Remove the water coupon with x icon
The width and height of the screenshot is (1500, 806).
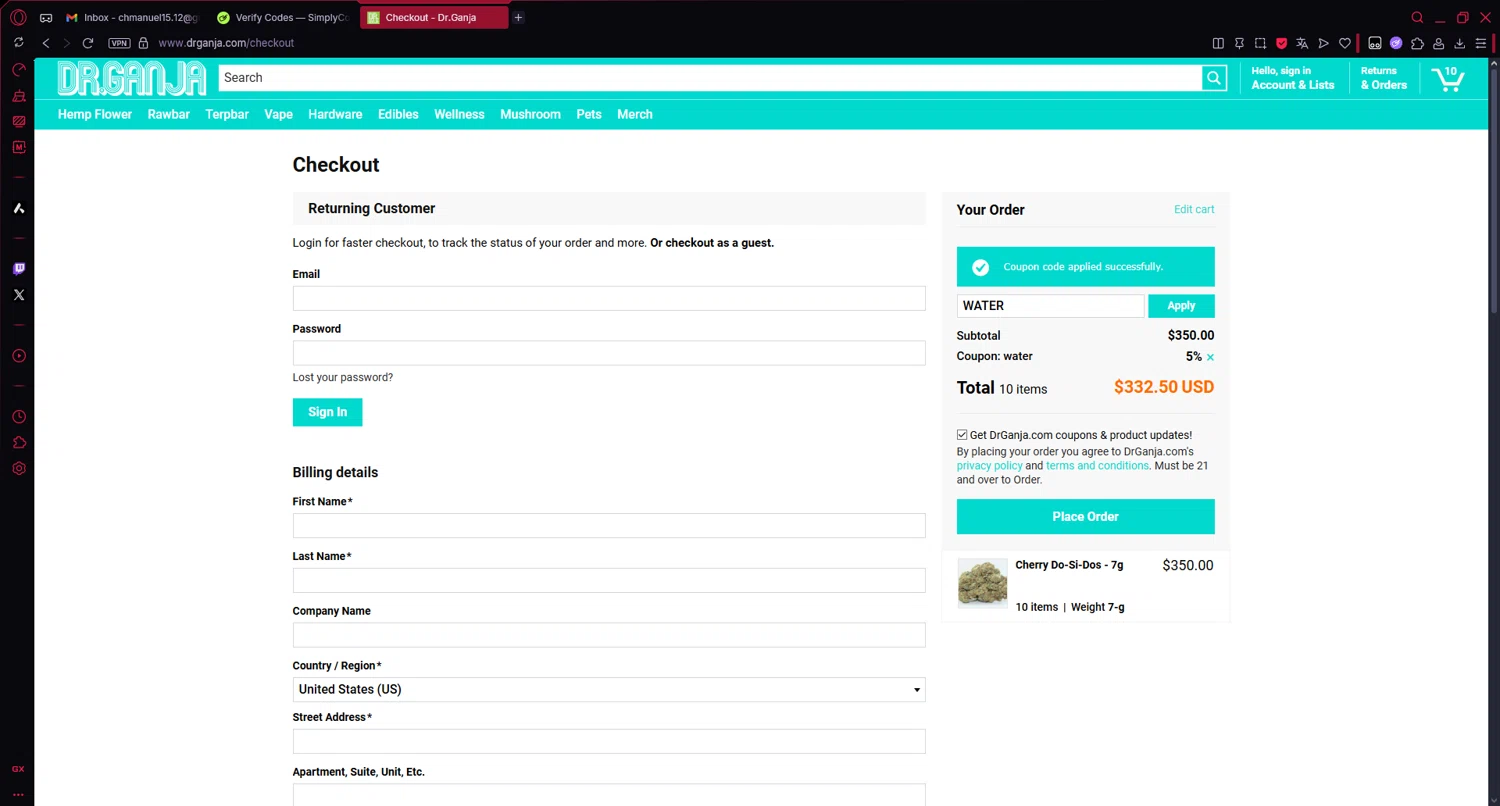[x=1210, y=357]
